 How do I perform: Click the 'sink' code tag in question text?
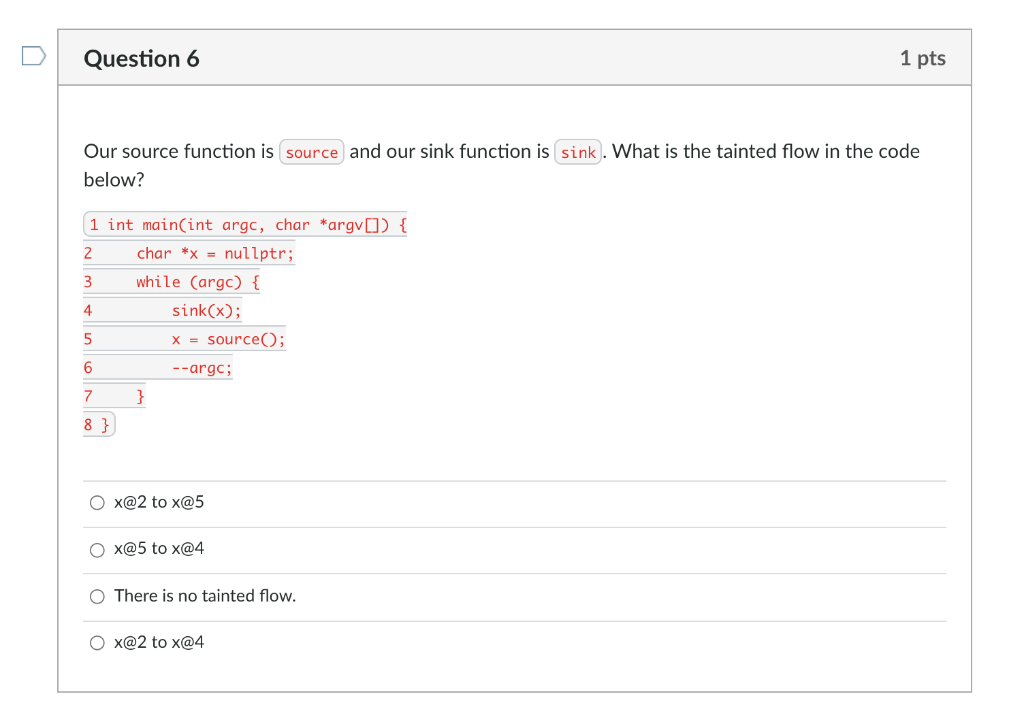pos(578,152)
